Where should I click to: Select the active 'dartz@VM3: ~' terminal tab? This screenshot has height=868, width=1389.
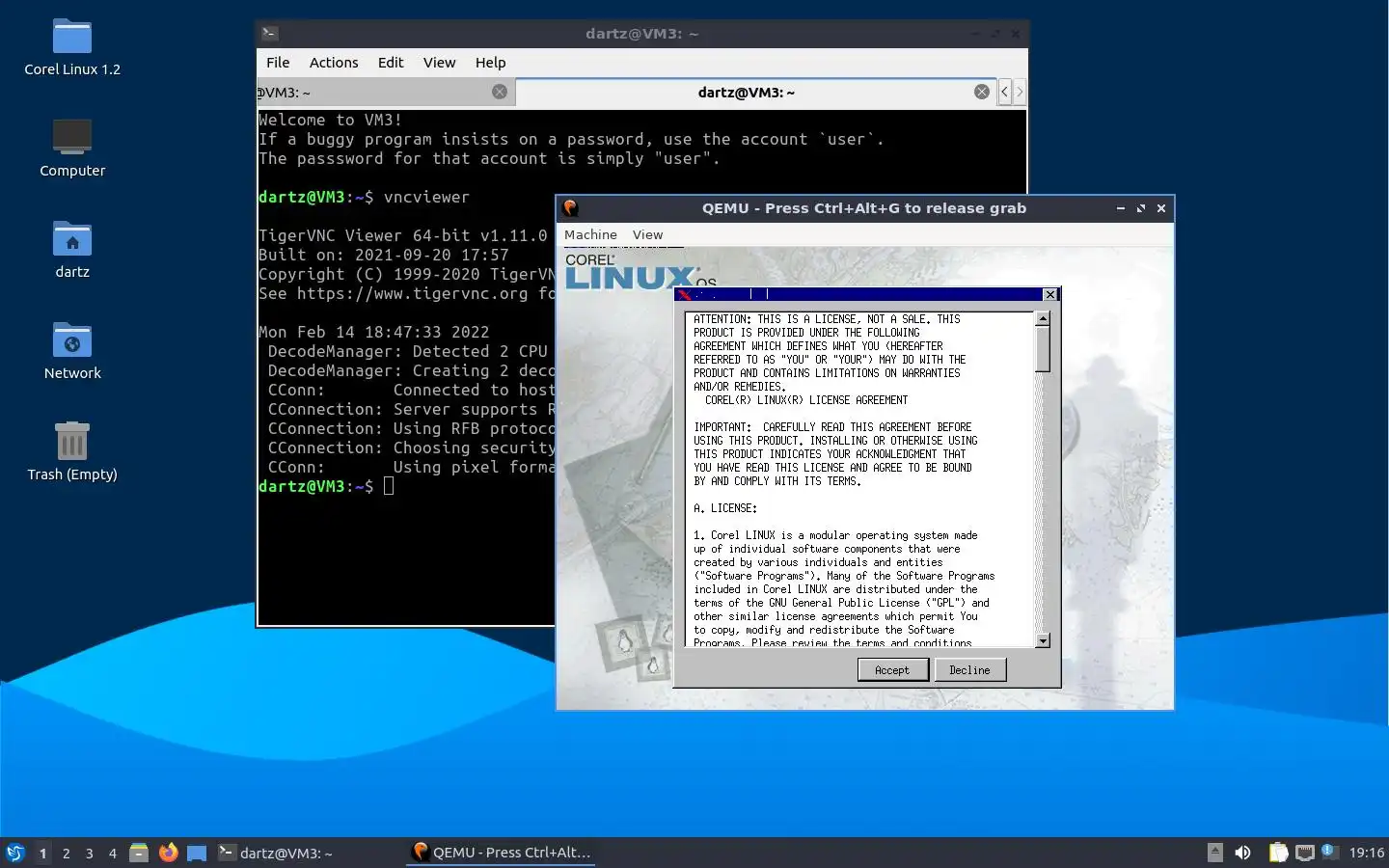coord(756,93)
